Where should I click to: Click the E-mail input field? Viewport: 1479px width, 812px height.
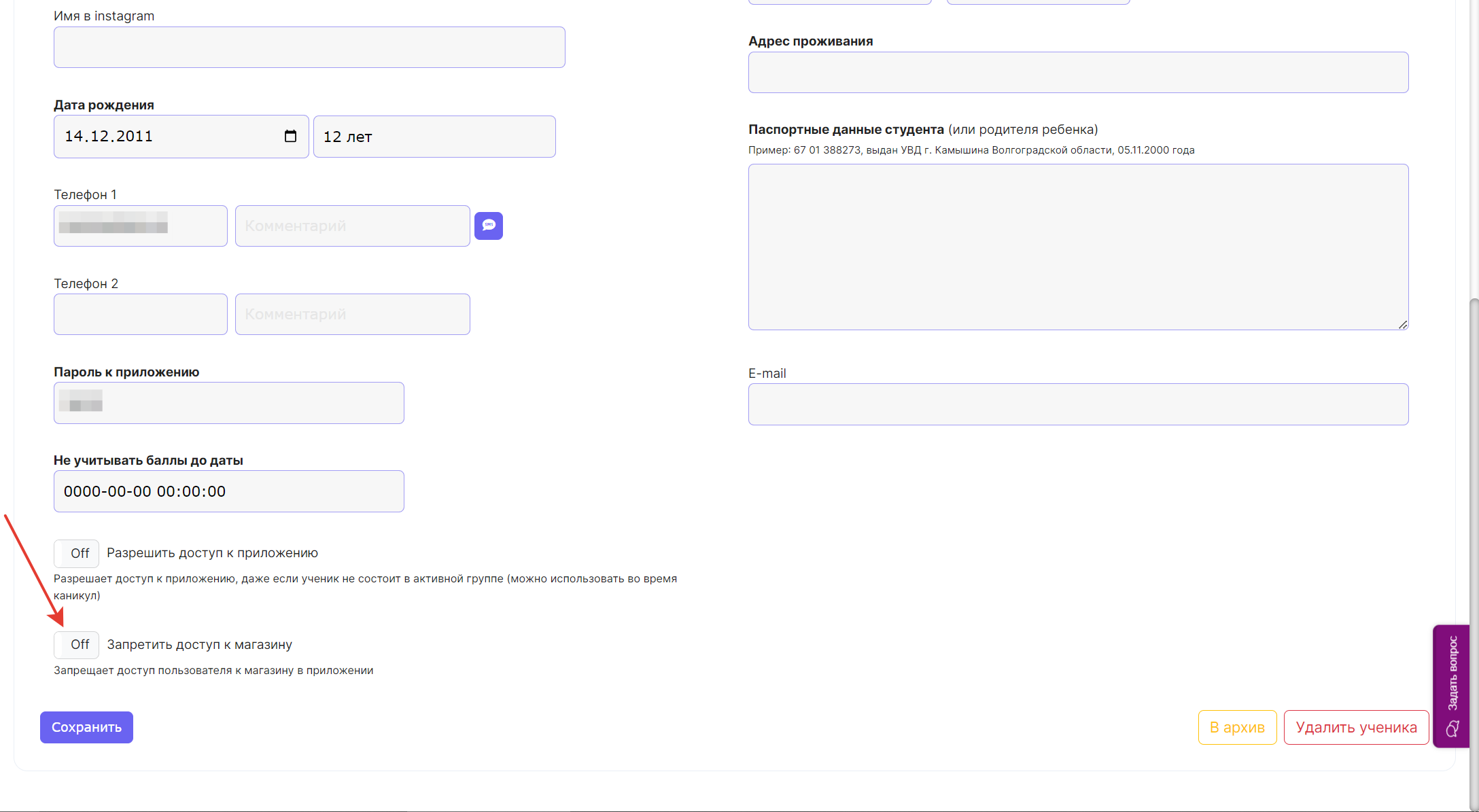click(x=1078, y=404)
